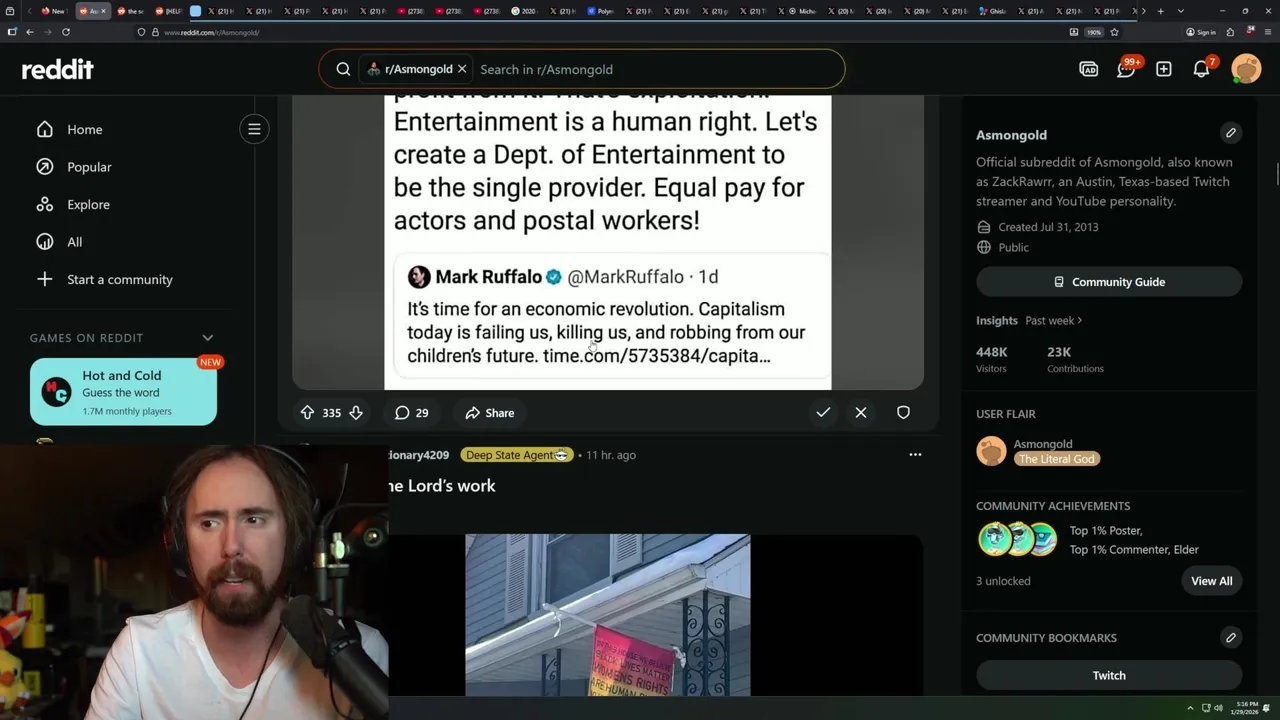This screenshot has height=720, width=1280.
Task: Open the house flag post image
Action: click(x=608, y=614)
